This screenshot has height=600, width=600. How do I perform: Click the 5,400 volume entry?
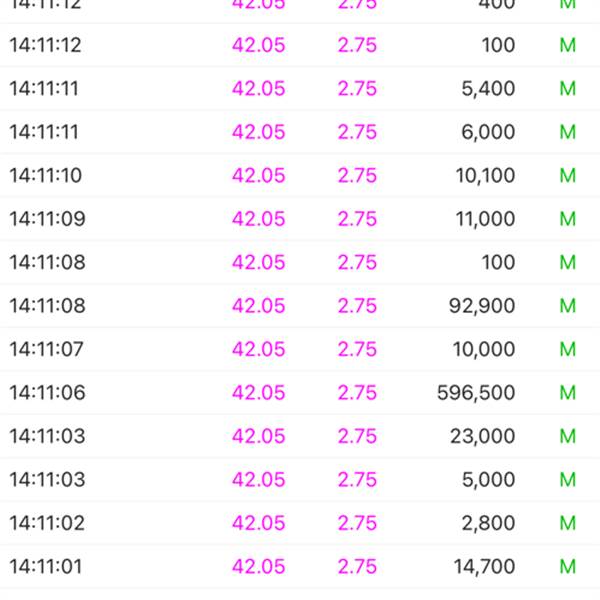pyautogui.click(x=490, y=89)
